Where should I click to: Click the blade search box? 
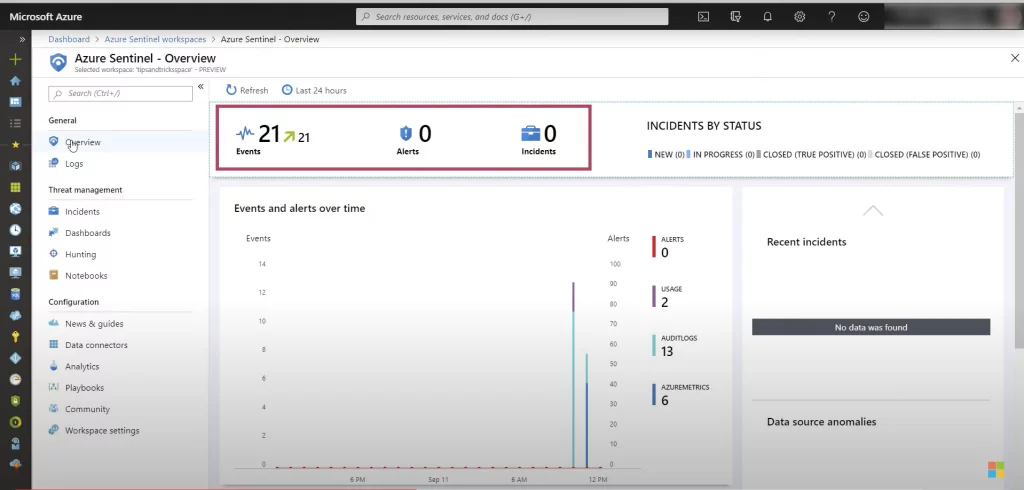[x=120, y=93]
